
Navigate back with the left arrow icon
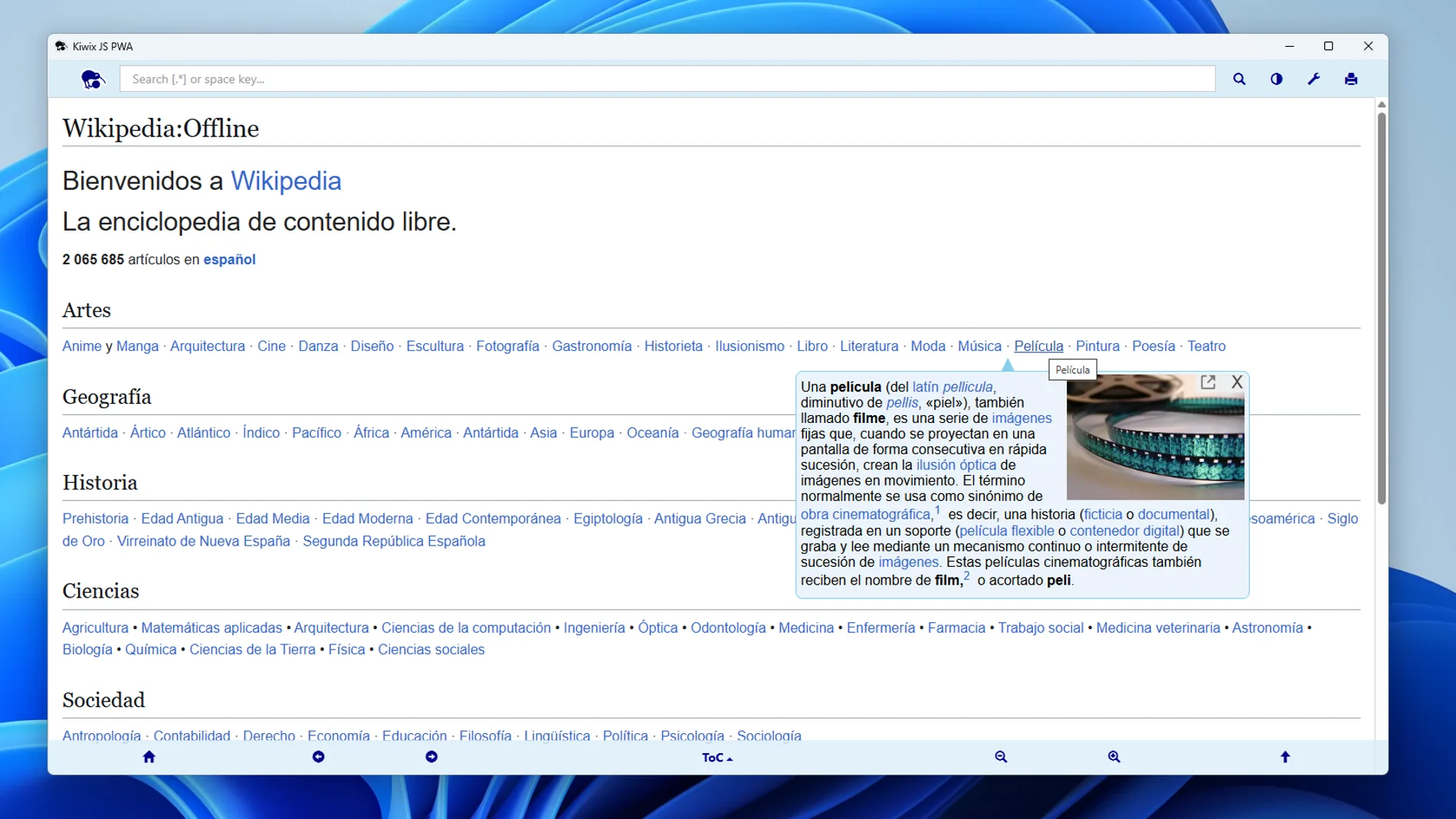pos(318,757)
